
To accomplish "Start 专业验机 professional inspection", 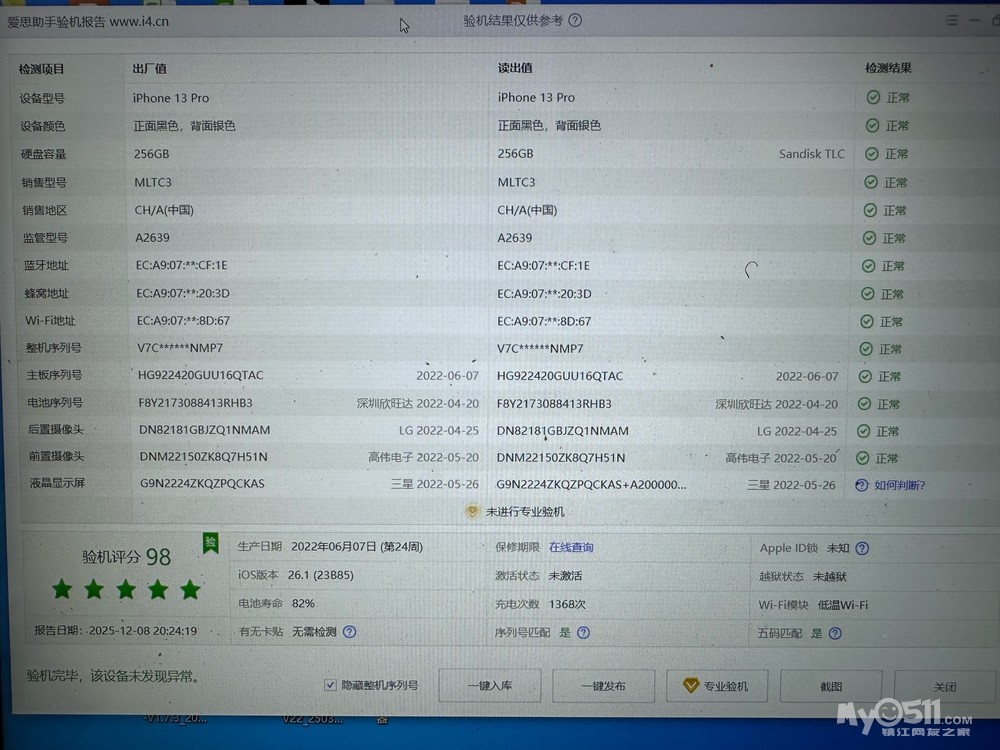I will pos(716,686).
